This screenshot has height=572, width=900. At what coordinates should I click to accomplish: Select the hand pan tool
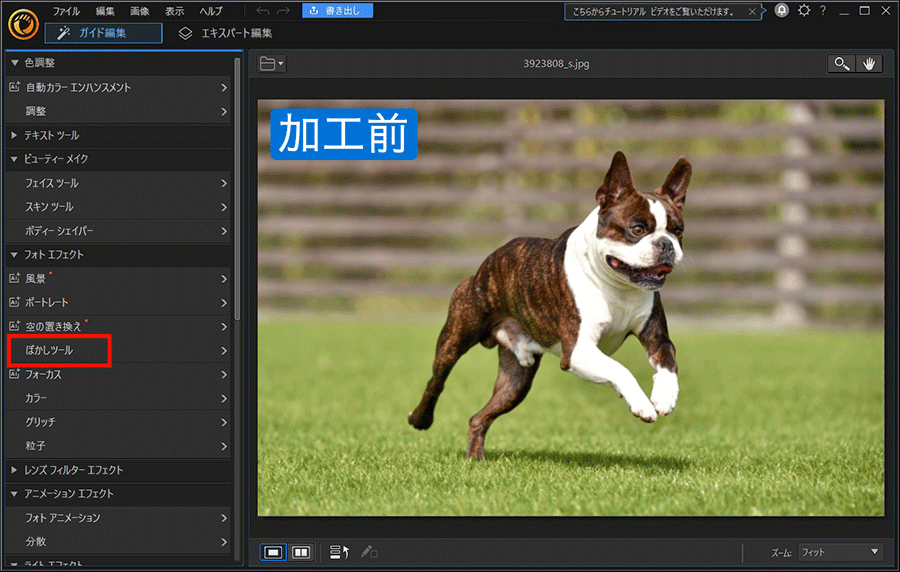click(869, 64)
